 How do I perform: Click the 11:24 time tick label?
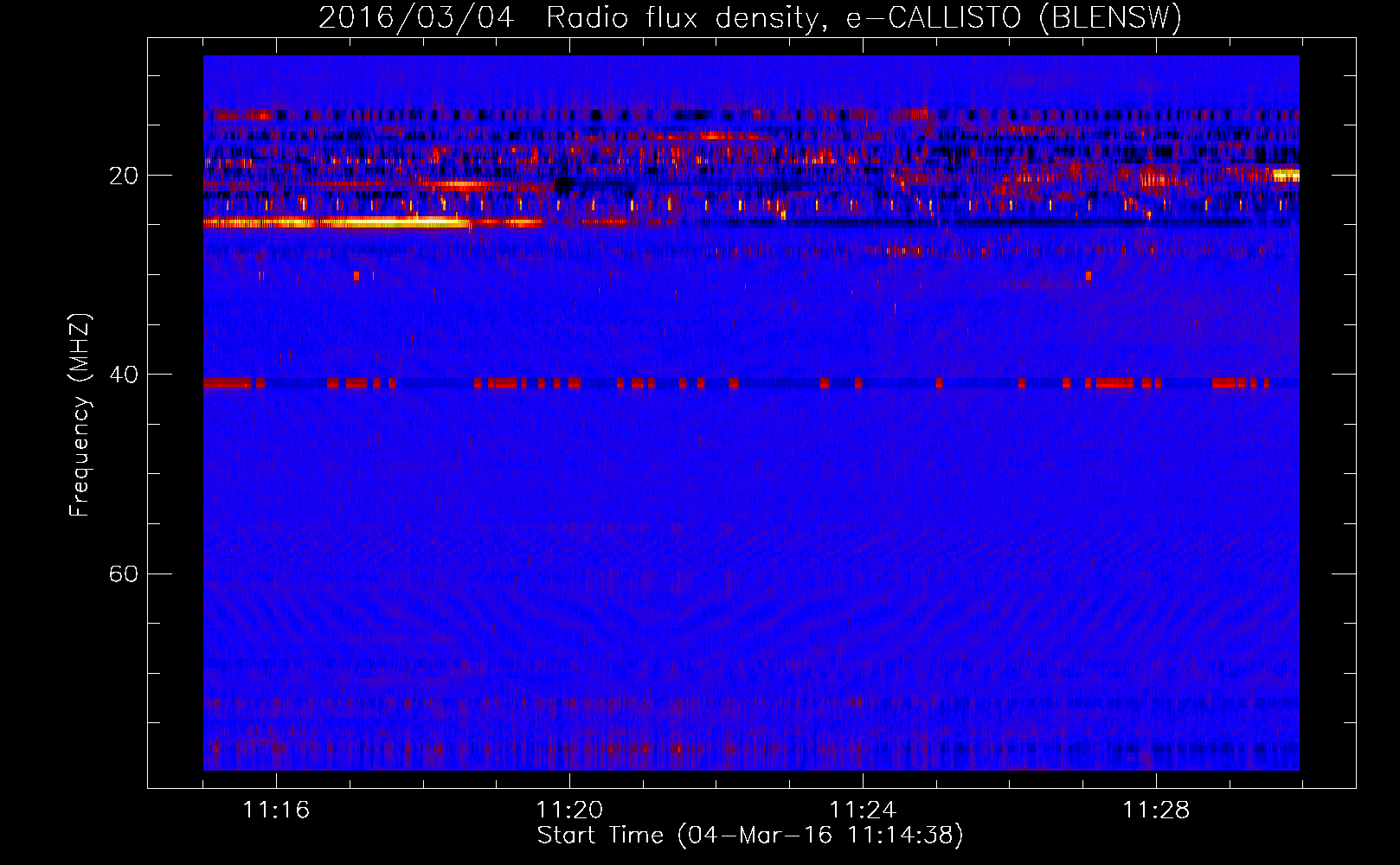(x=863, y=810)
